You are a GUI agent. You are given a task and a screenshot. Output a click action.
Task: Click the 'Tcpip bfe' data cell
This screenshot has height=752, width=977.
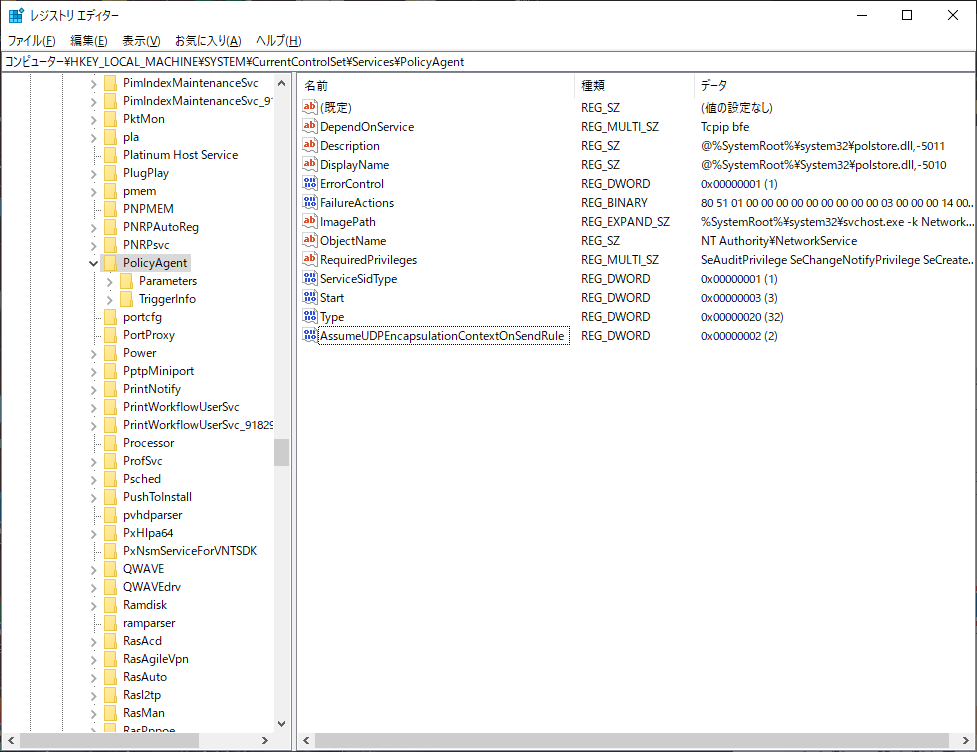tap(725, 126)
